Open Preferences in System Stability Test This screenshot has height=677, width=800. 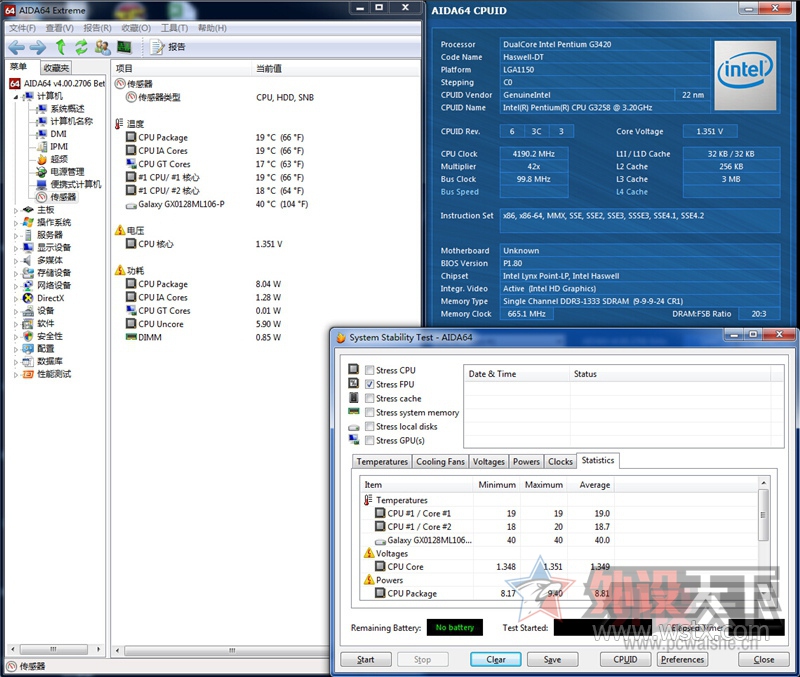click(x=683, y=660)
